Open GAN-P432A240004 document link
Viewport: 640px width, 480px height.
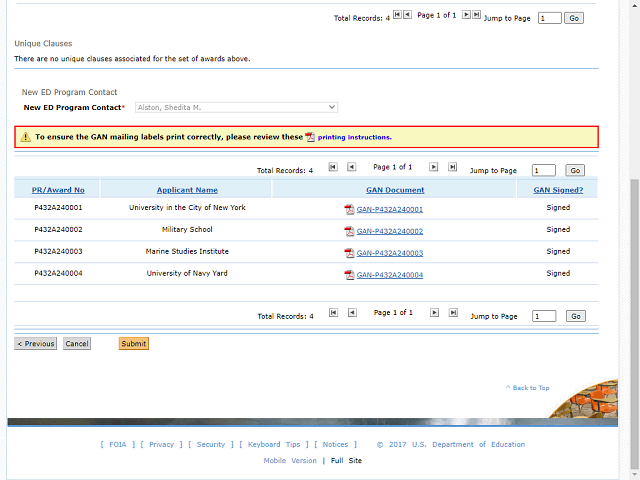[x=389, y=275]
